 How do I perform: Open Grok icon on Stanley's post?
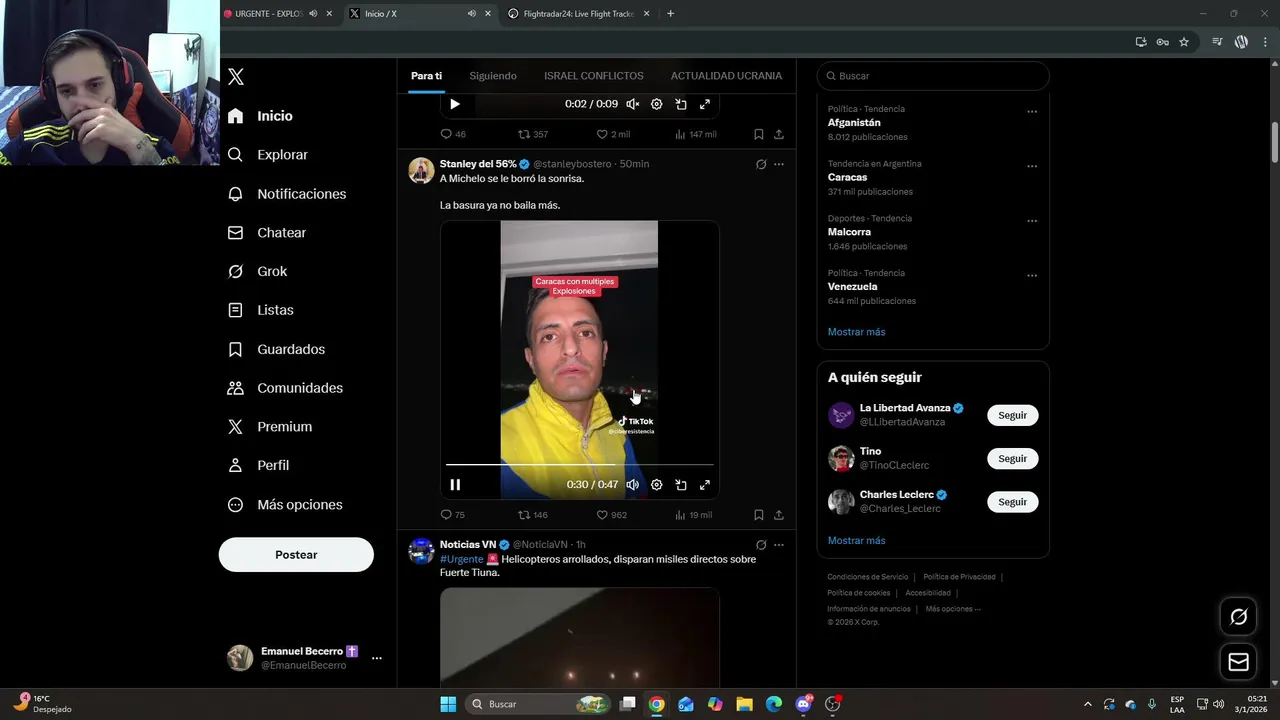point(761,164)
